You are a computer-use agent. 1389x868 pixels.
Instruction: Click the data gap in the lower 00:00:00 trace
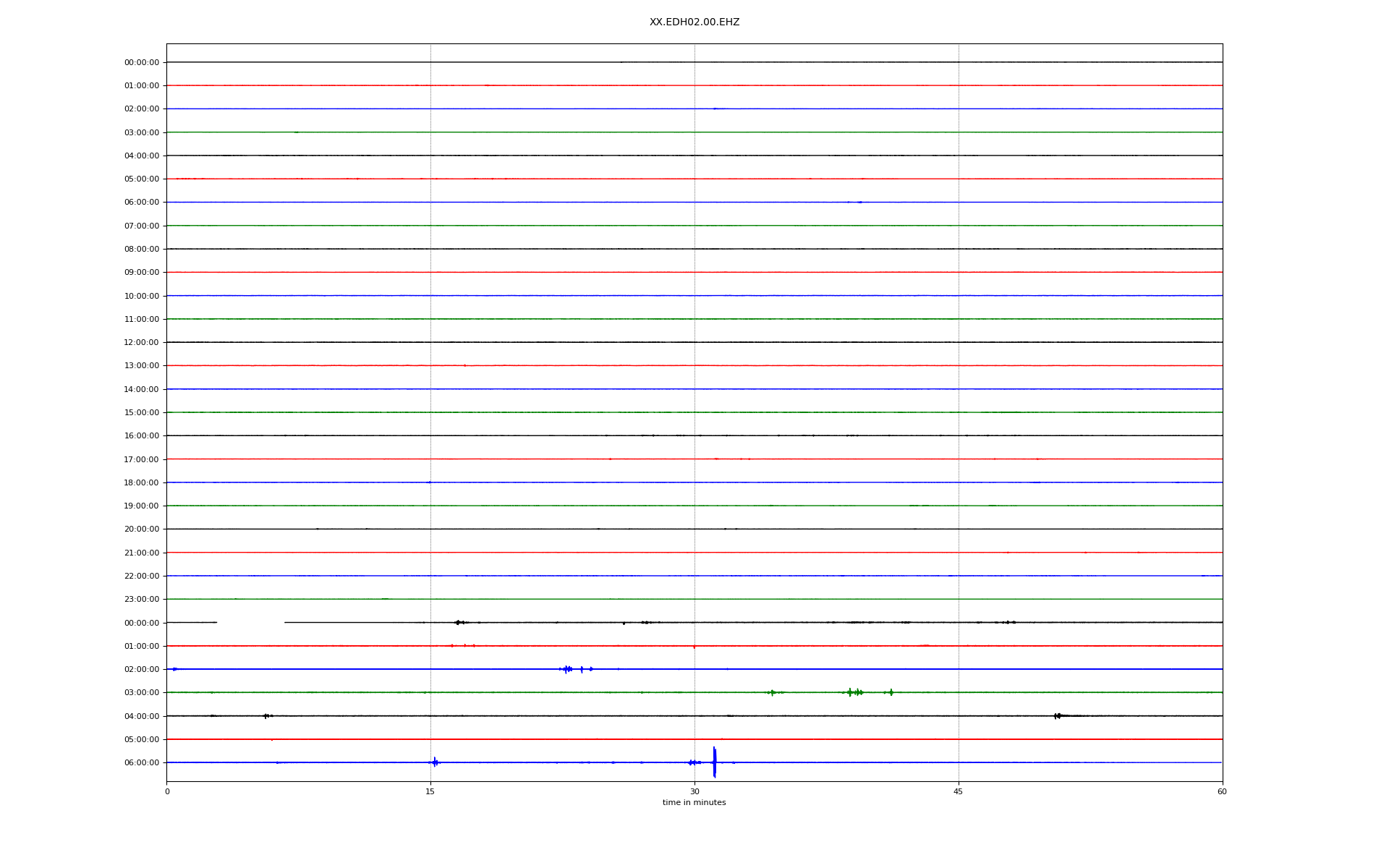pyautogui.click(x=250, y=623)
